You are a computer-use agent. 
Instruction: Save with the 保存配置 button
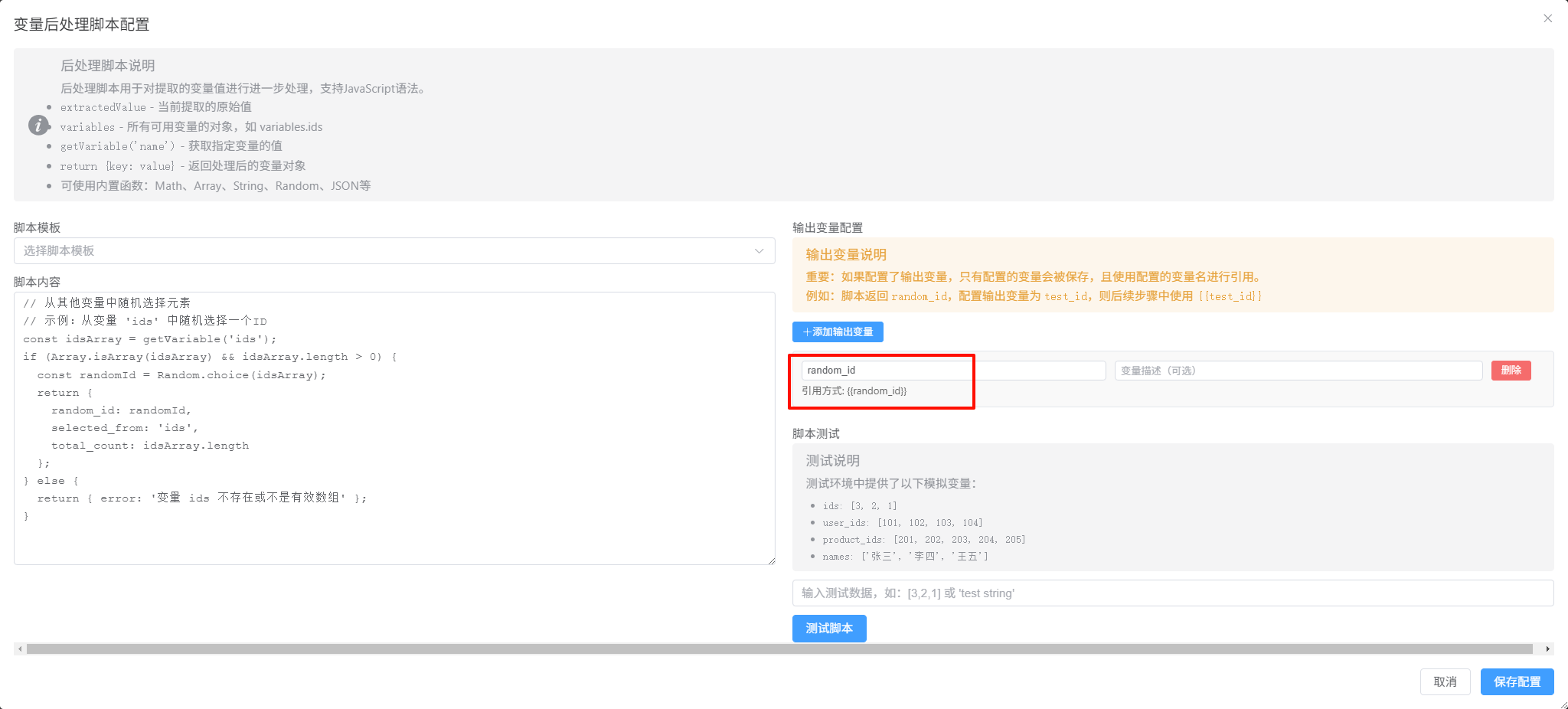click(1516, 681)
